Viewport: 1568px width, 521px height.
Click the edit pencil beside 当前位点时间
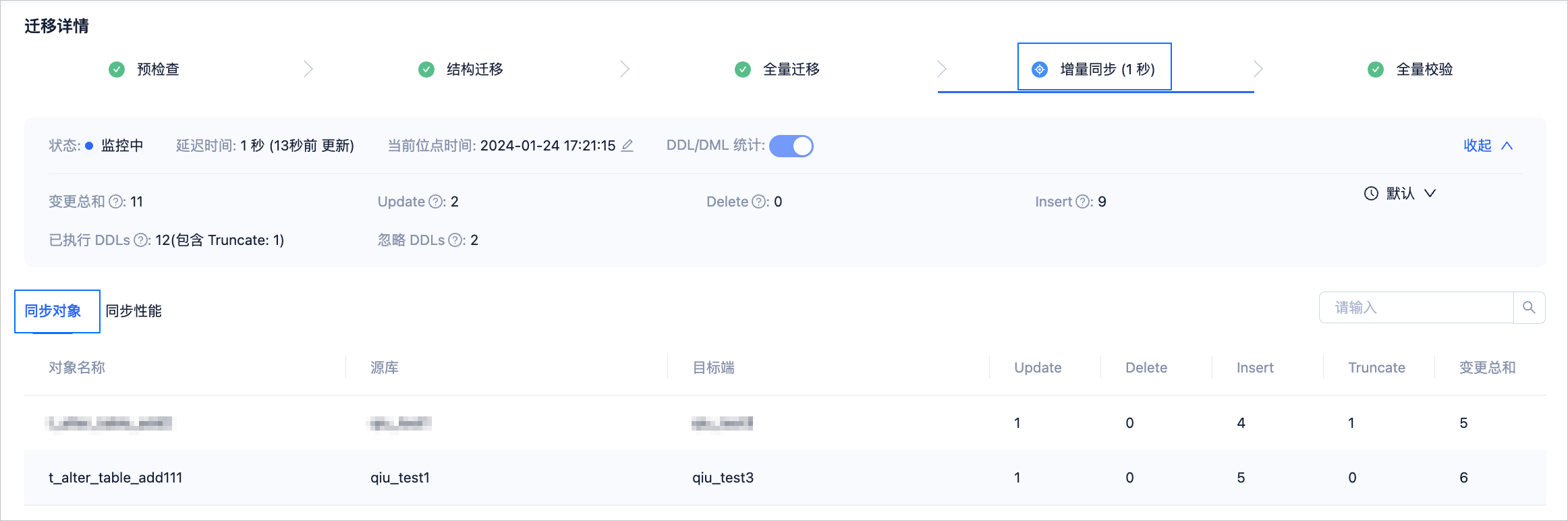(627, 146)
